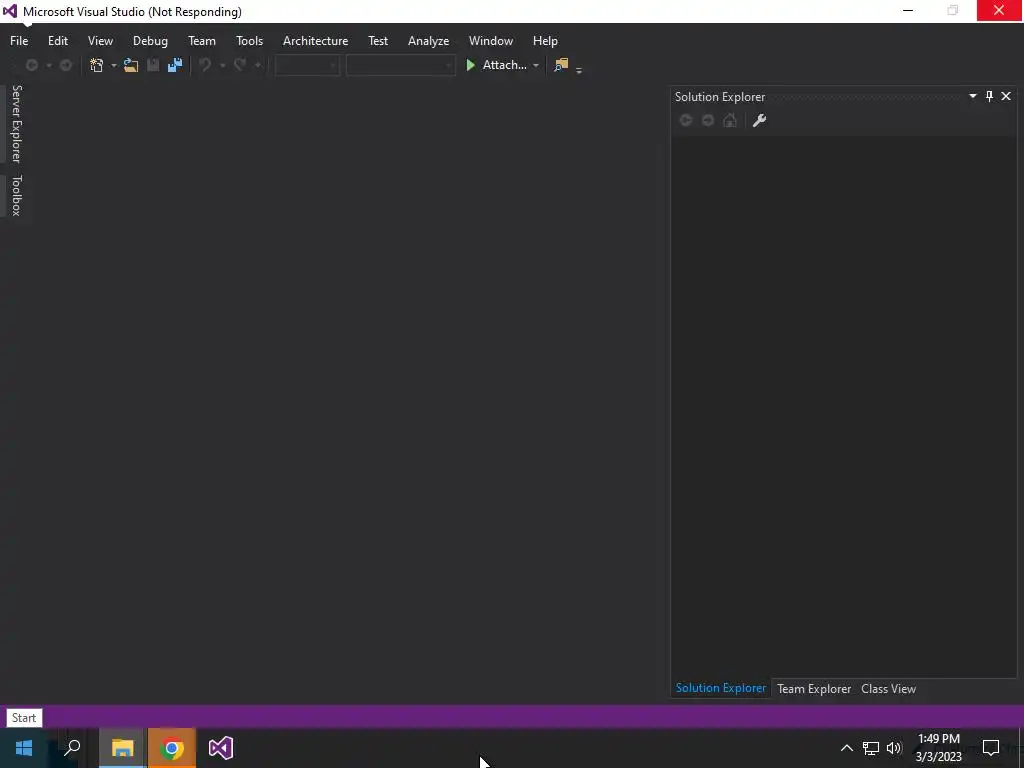Show hidden system tray icons
1024x768 pixels.
[846, 748]
